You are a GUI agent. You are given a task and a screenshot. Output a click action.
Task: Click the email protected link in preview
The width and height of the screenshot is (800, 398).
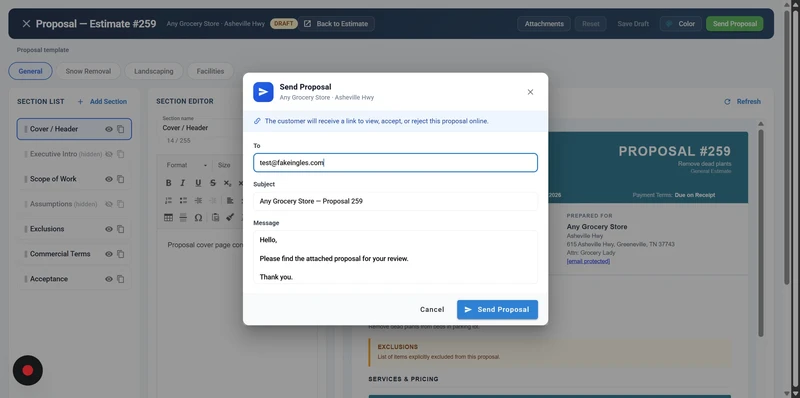click(x=588, y=261)
